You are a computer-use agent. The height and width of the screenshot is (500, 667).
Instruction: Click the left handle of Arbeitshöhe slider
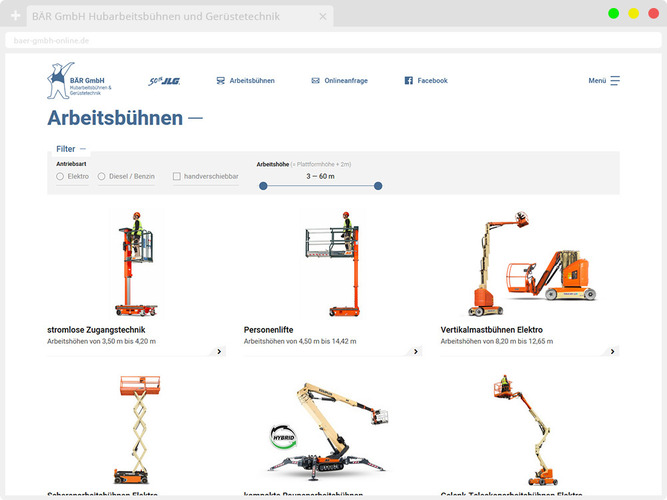pos(263,186)
